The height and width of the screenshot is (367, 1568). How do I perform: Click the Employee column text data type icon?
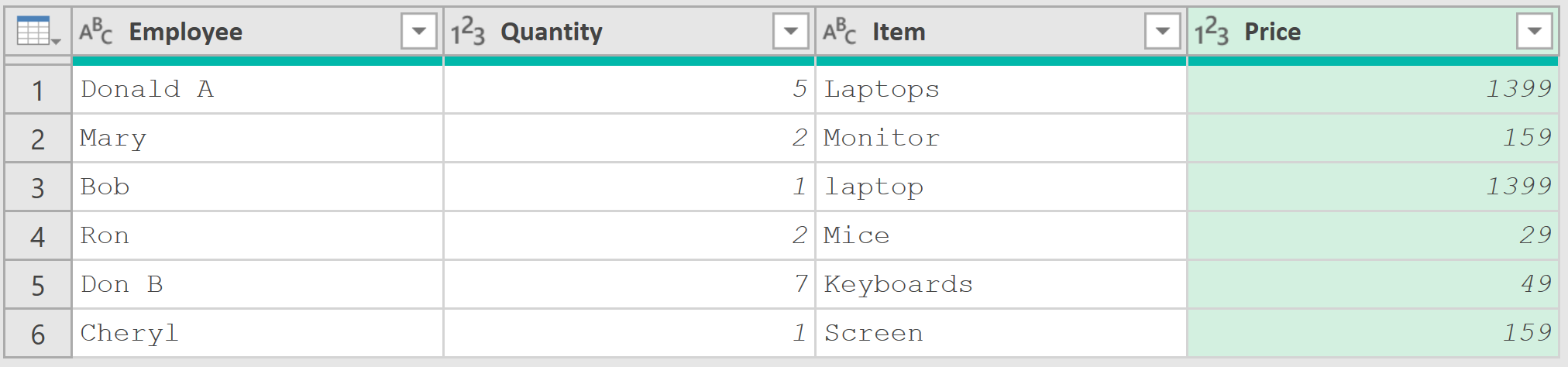tap(96, 32)
